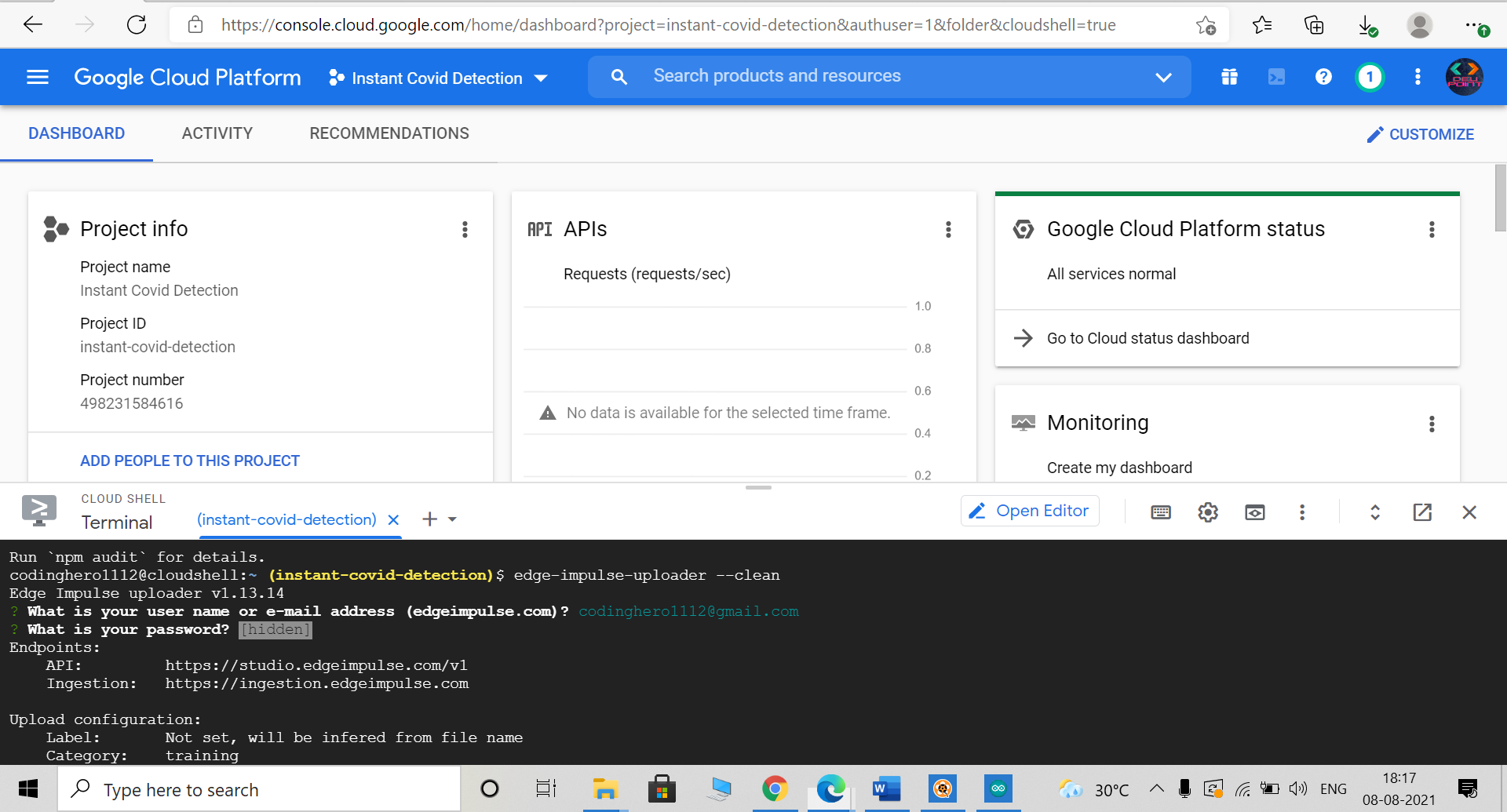The width and height of the screenshot is (1507, 812).
Task: Click Cloud Shell resize drag handle
Action: tap(758, 488)
